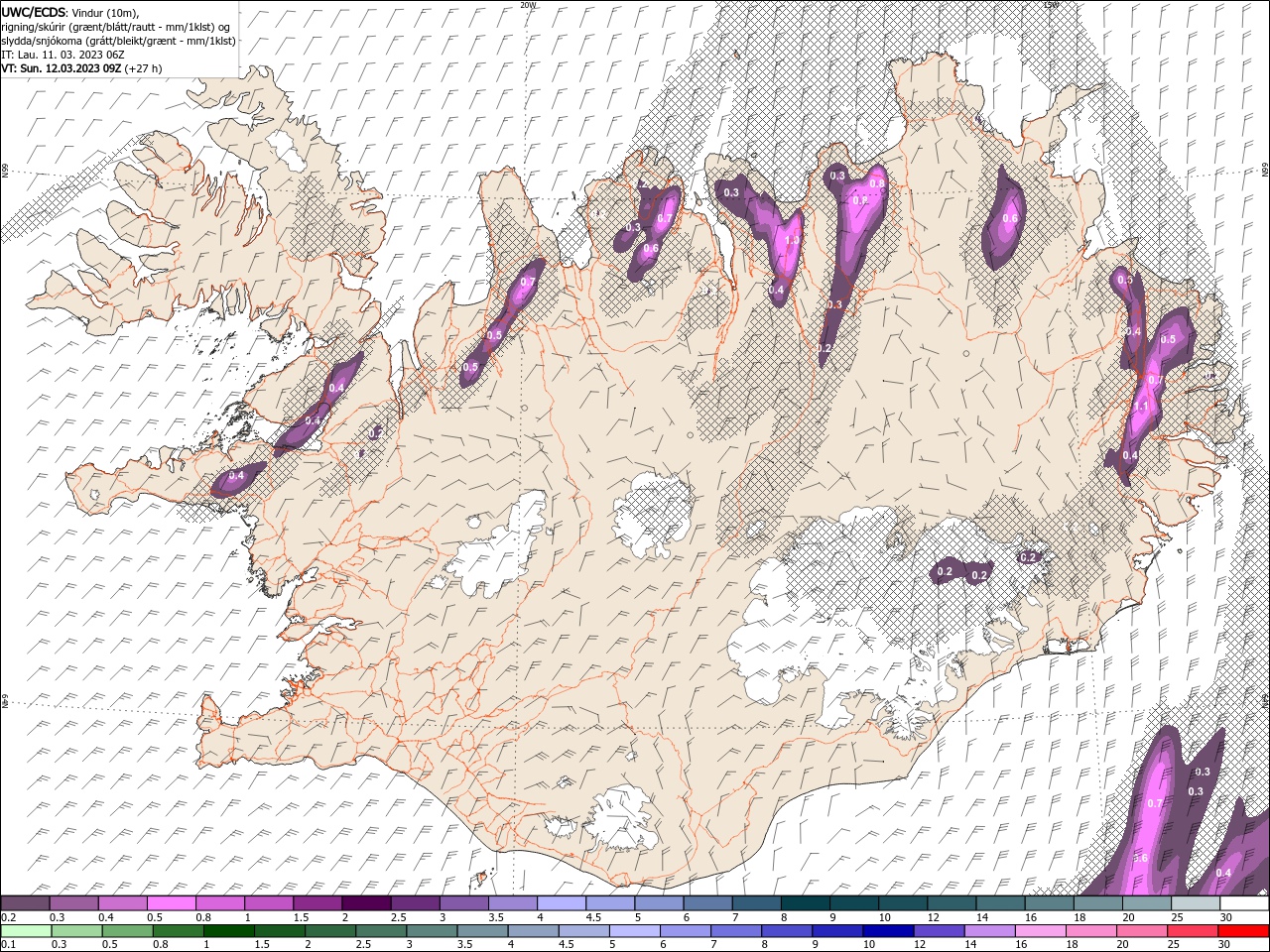Pick the darkest purple swatch at 2, top row

coord(366,903)
